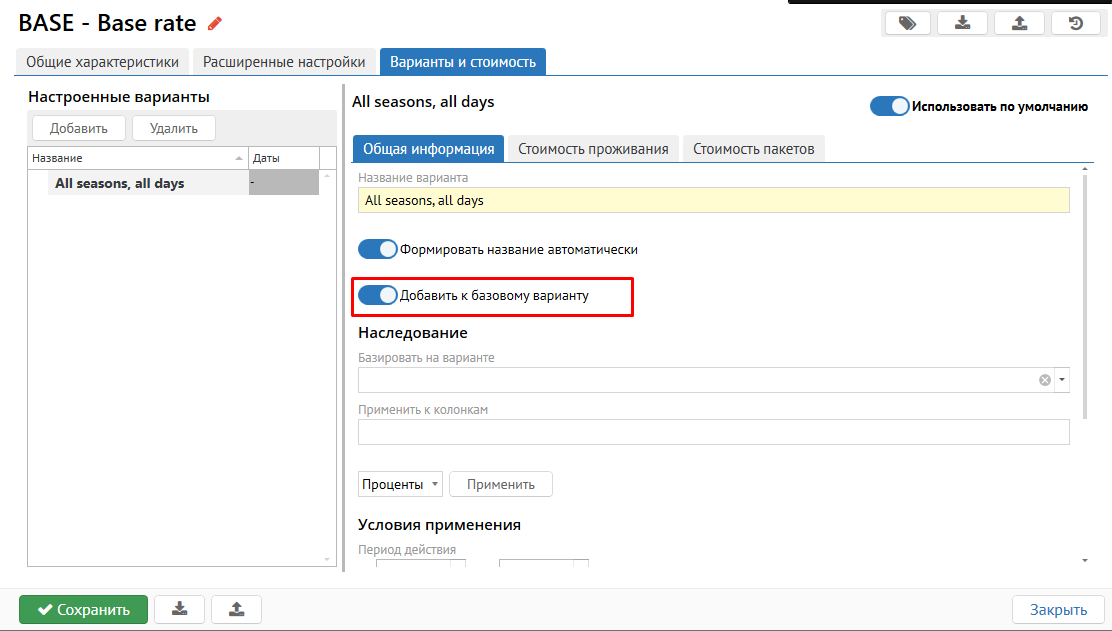Toggle the Использовать по умолчанию switch
This screenshot has height=631, width=1112.
[x=889, y=106]
